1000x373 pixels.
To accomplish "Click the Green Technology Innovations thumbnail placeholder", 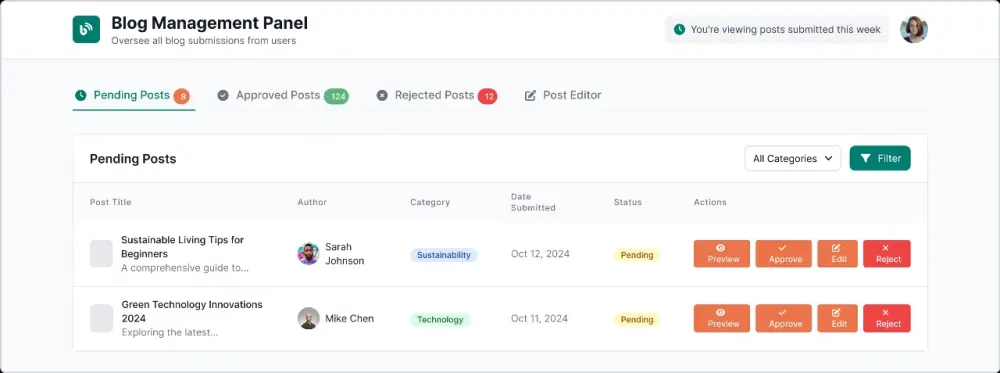I will (101, 318).
